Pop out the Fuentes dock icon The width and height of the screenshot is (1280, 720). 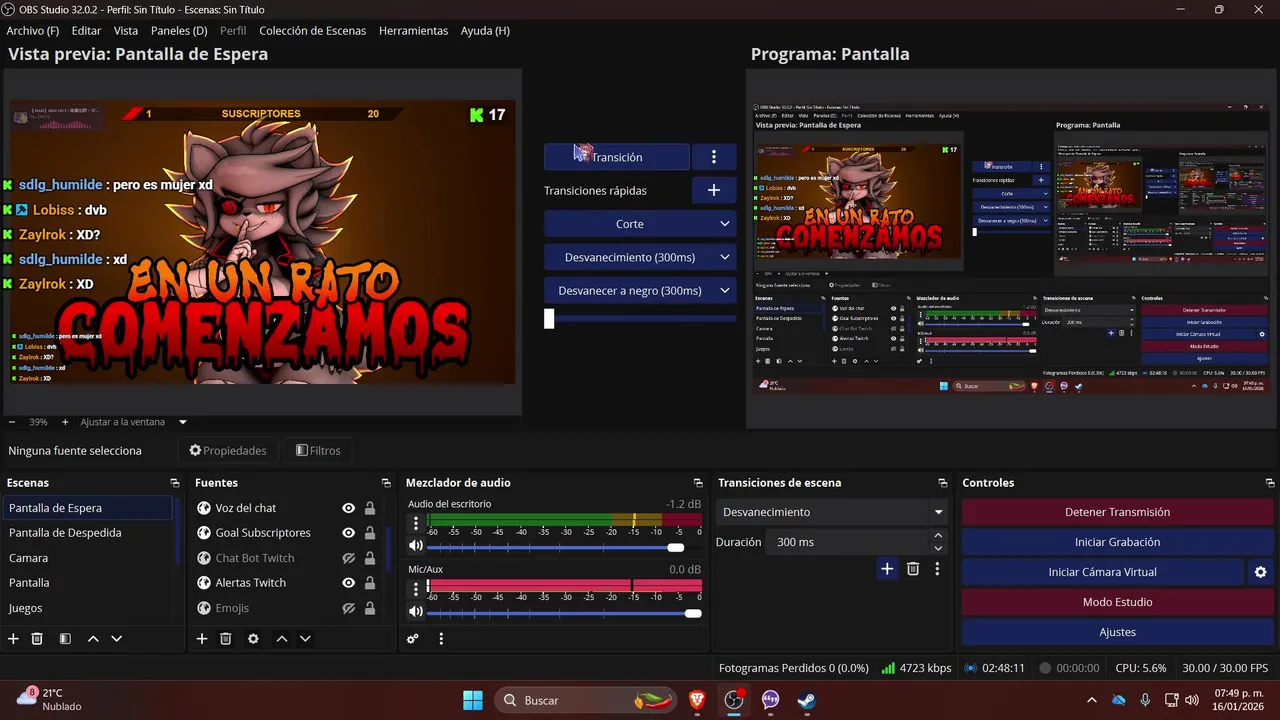[386, 483]
